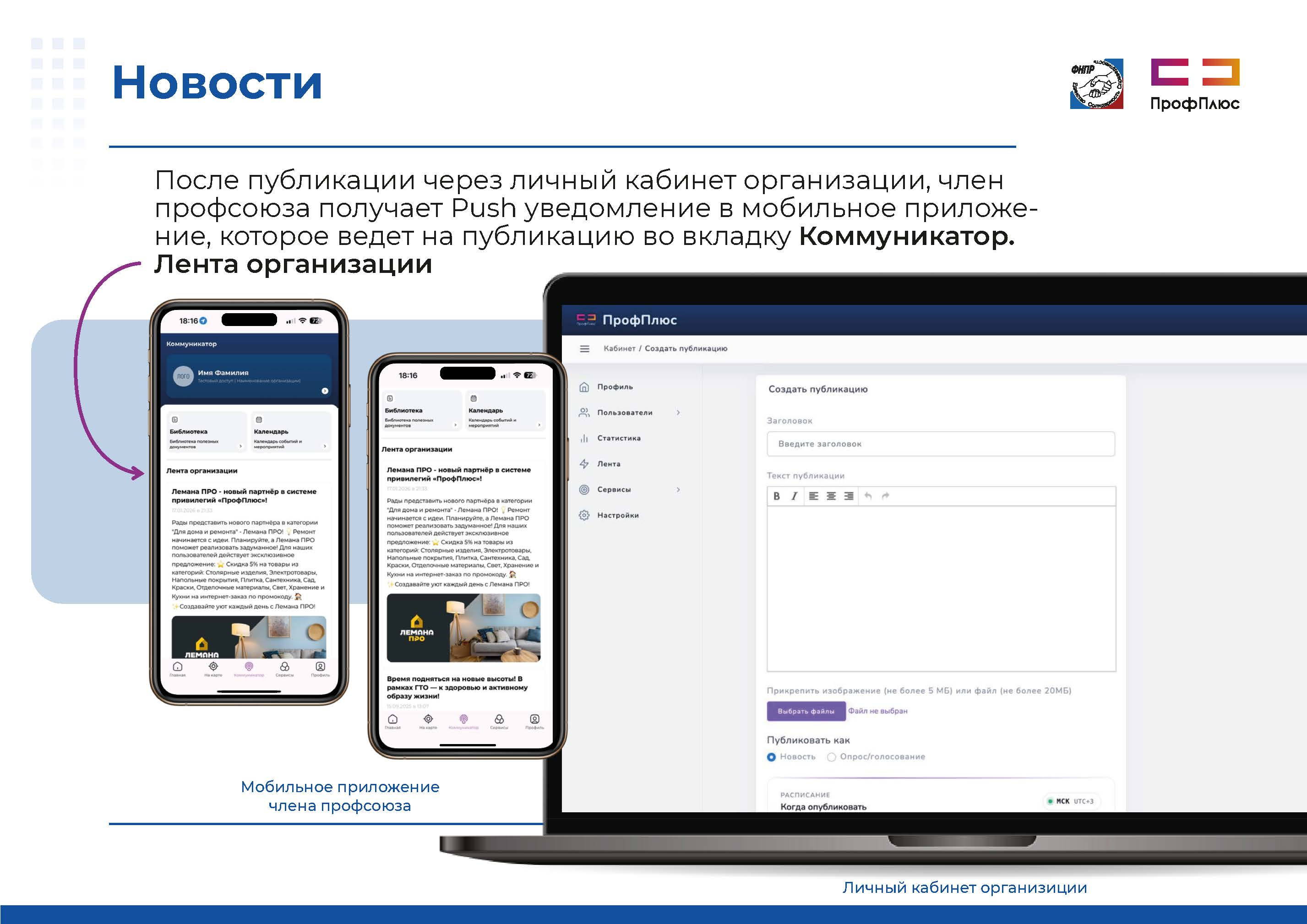Click the 'Публиковать как' label
Viewport: 1307px width, 924px height.
(x=808, y=740)
